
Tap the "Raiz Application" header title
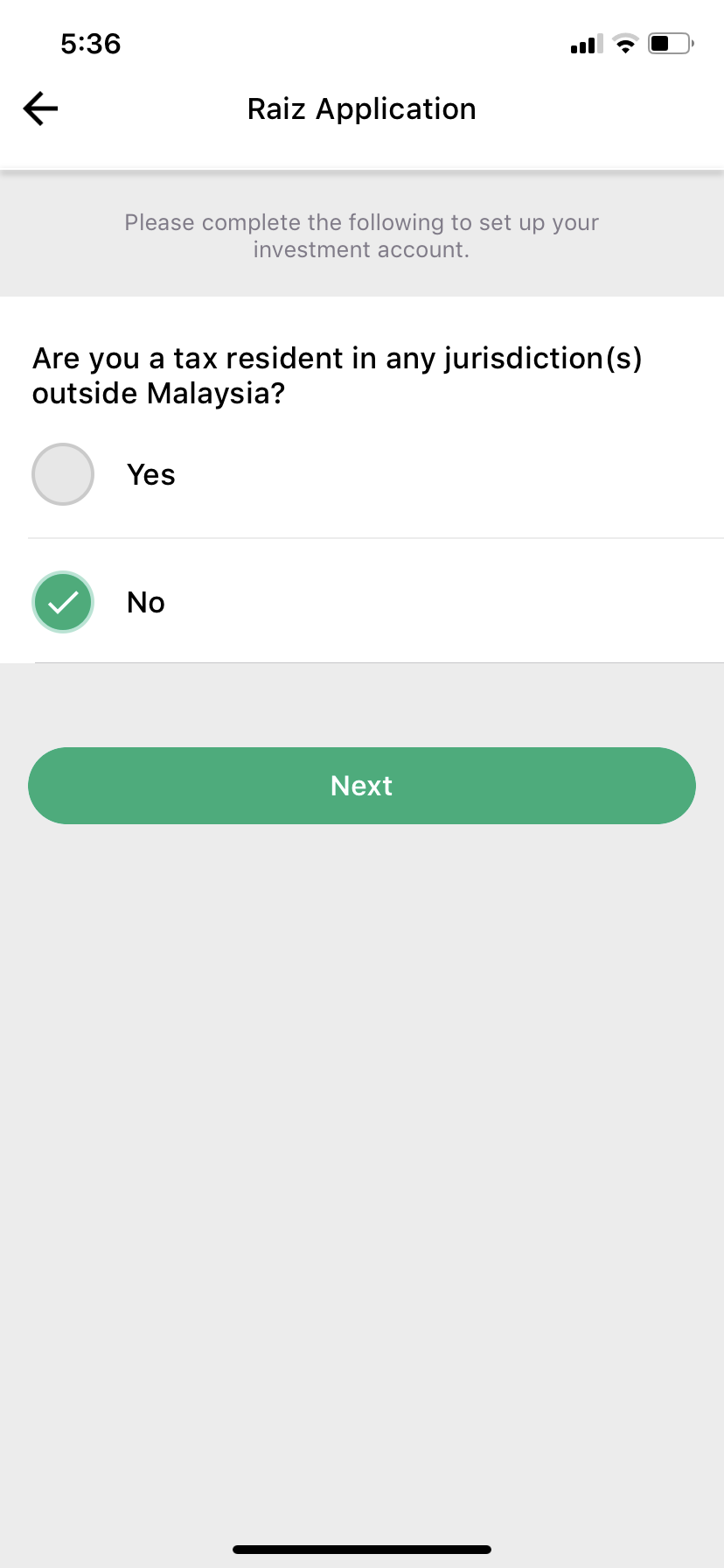(x=362, y=109)
